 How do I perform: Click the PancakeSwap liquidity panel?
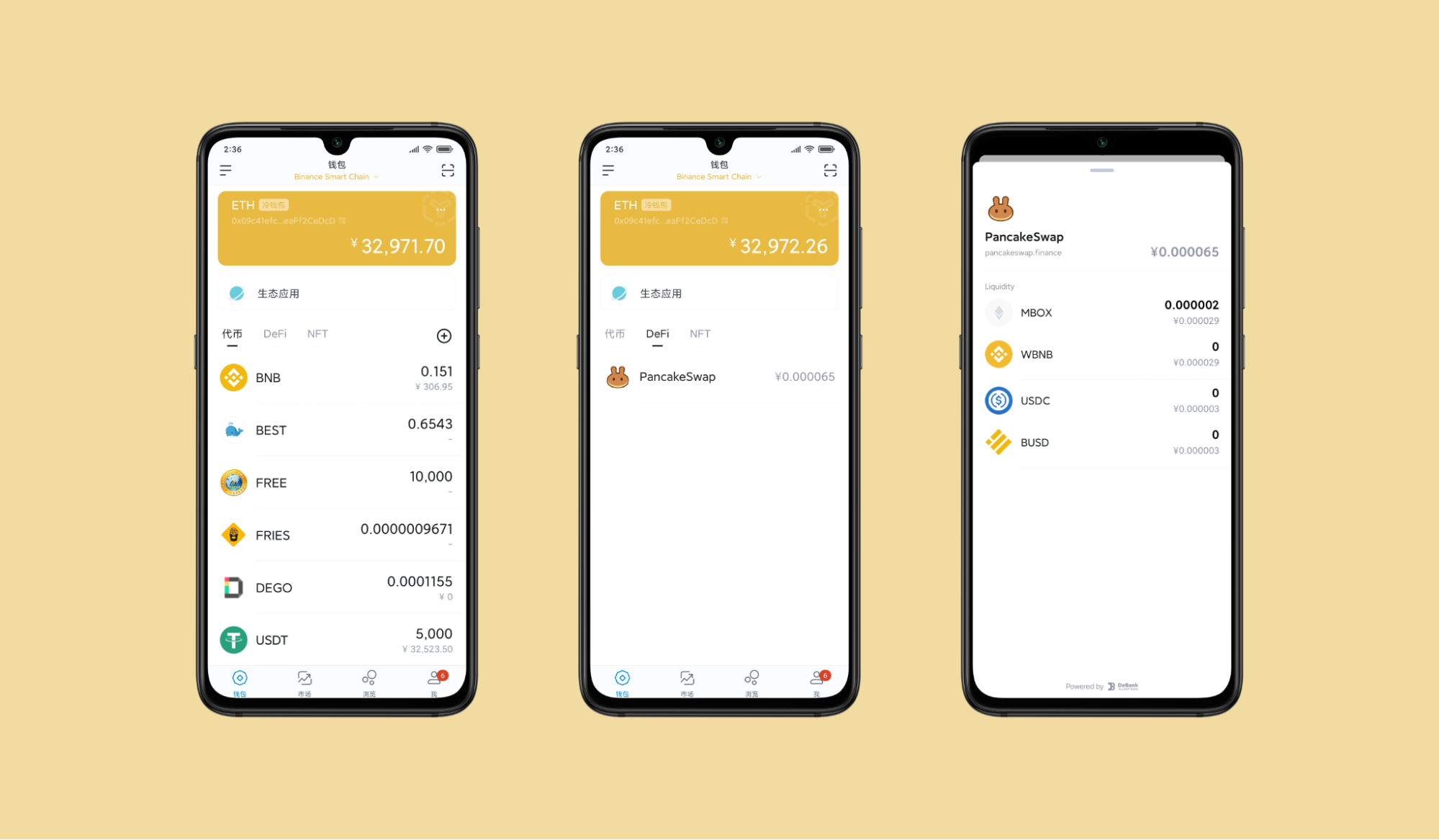[1100, 380]
